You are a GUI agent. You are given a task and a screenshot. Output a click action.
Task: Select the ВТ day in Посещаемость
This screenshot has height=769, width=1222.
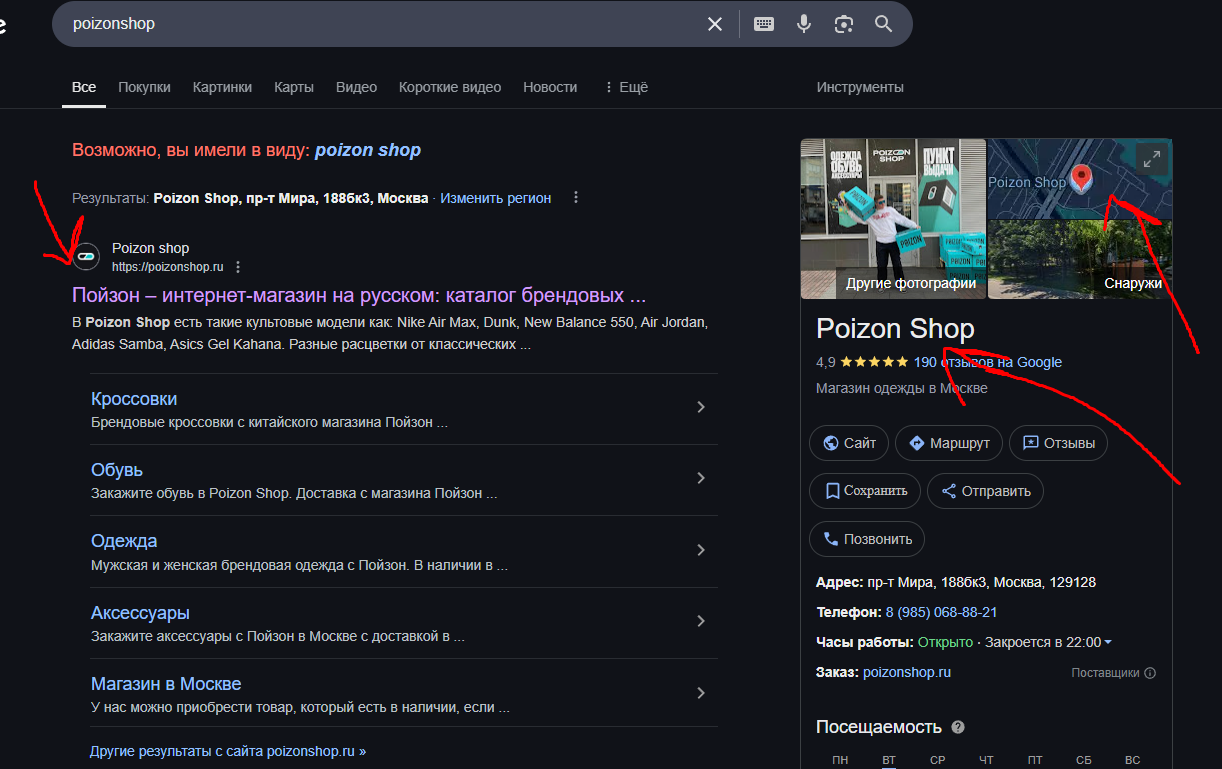coord(889,761)
